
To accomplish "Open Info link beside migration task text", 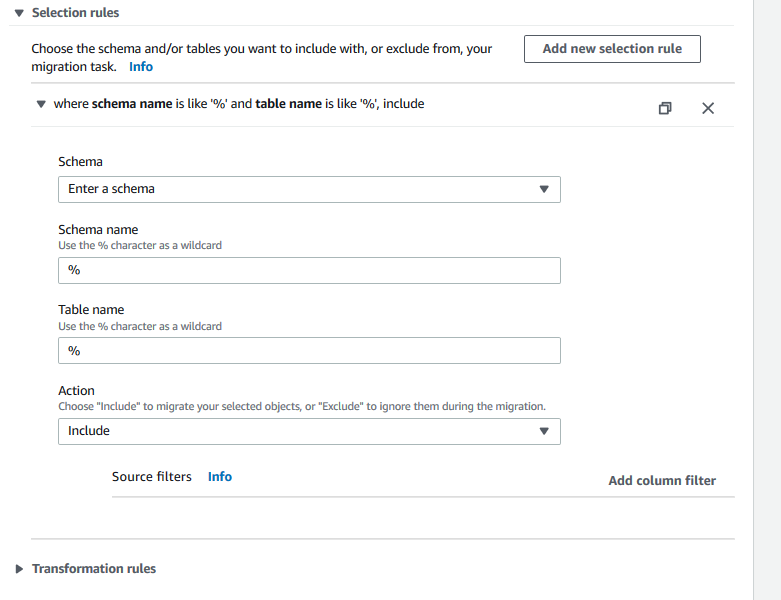I will click(x=141, y=67).
